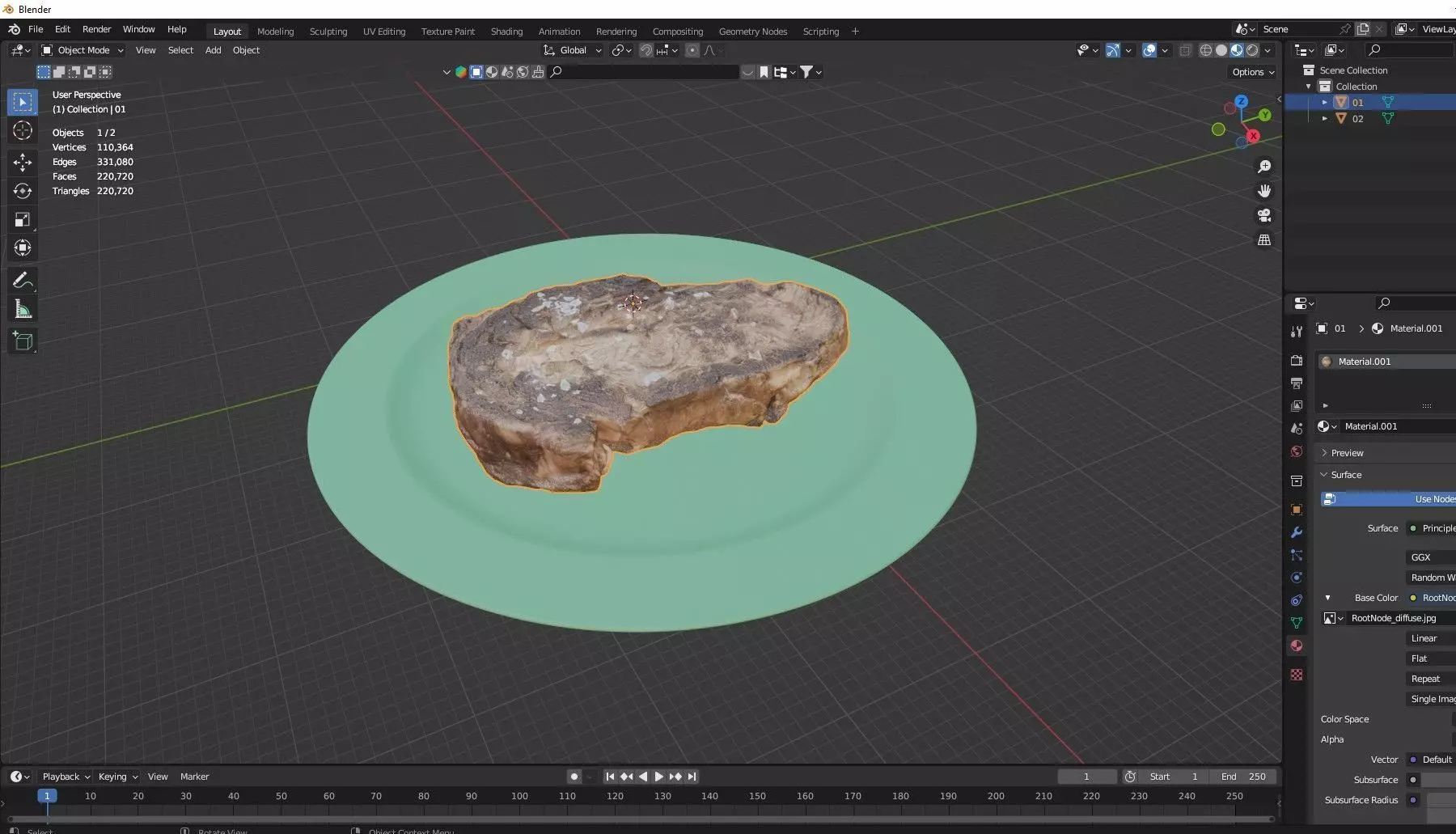1456x834 pixels.
Task: Switch to the Modeling workspace tab
Action: click(275, 32)
